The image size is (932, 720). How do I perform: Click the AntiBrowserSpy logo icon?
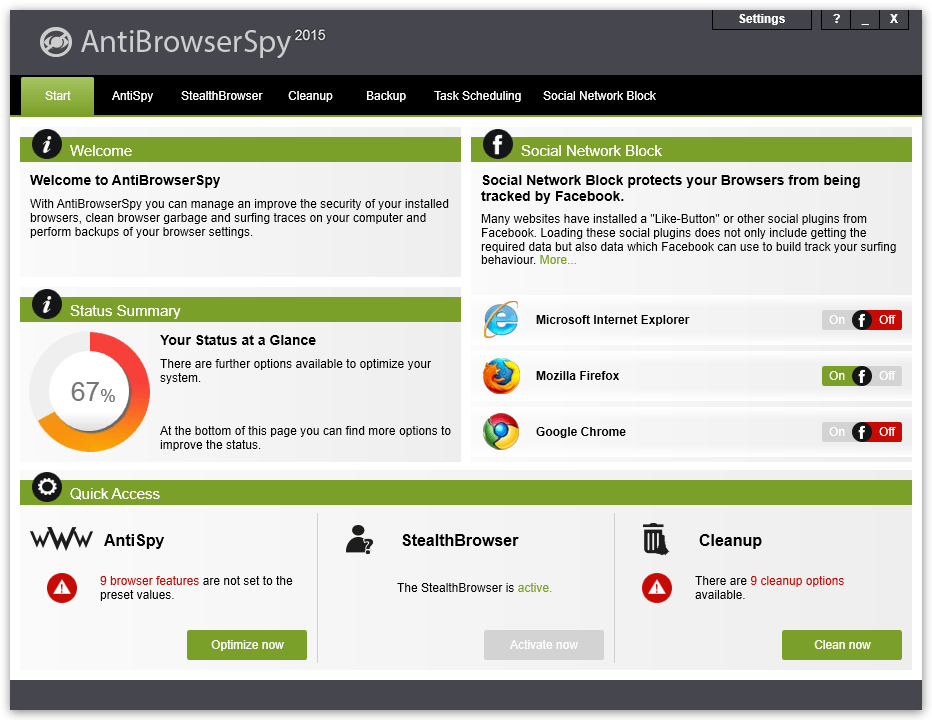point(56,42)
